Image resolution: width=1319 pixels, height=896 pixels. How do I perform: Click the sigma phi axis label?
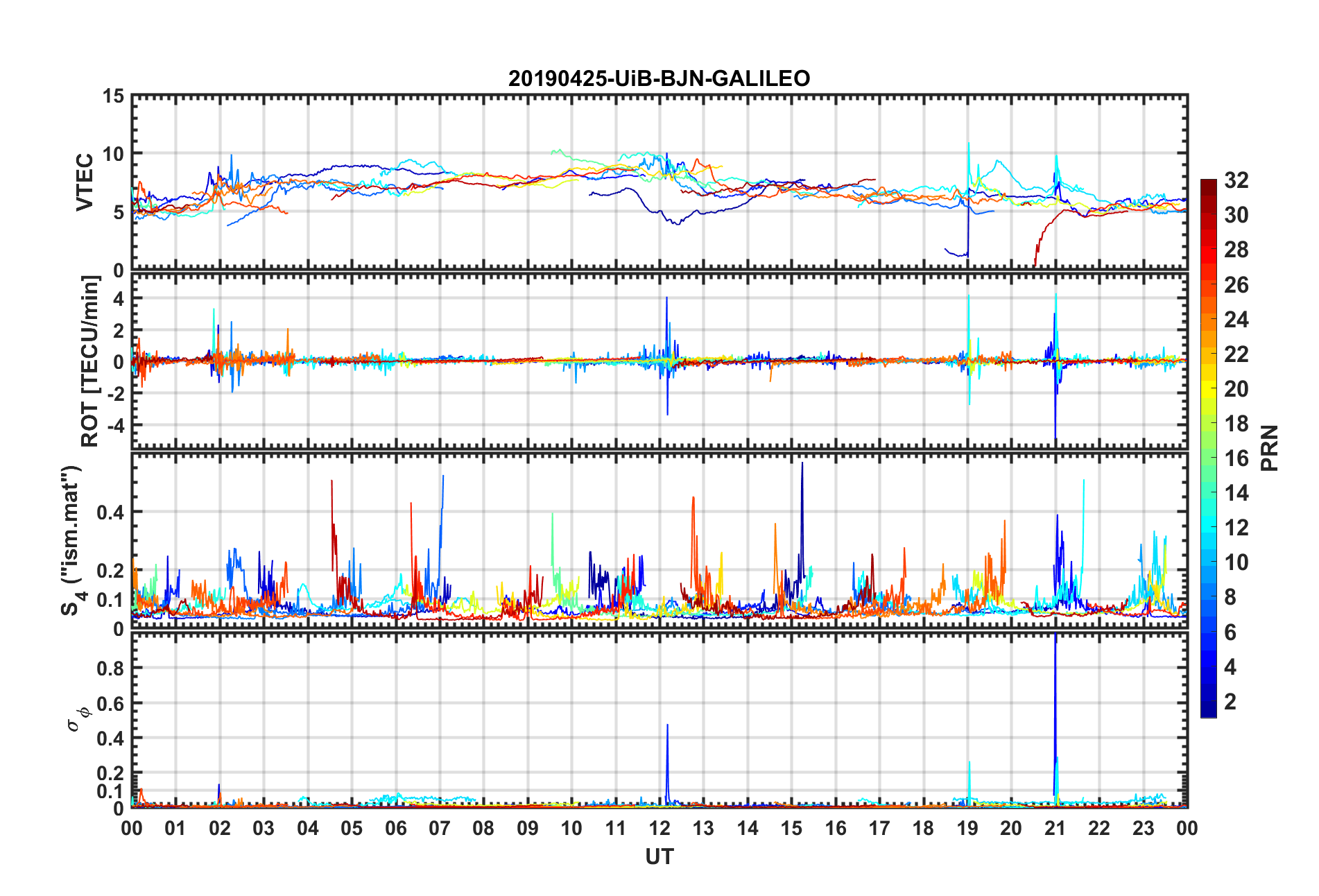pos(78,718)
